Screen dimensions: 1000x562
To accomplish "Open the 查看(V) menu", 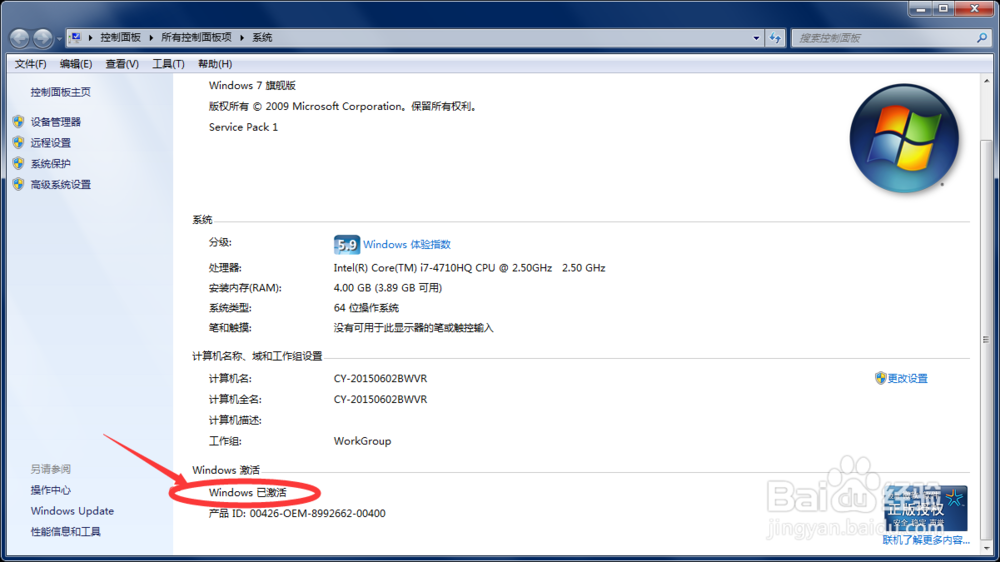I will (122, 64).
